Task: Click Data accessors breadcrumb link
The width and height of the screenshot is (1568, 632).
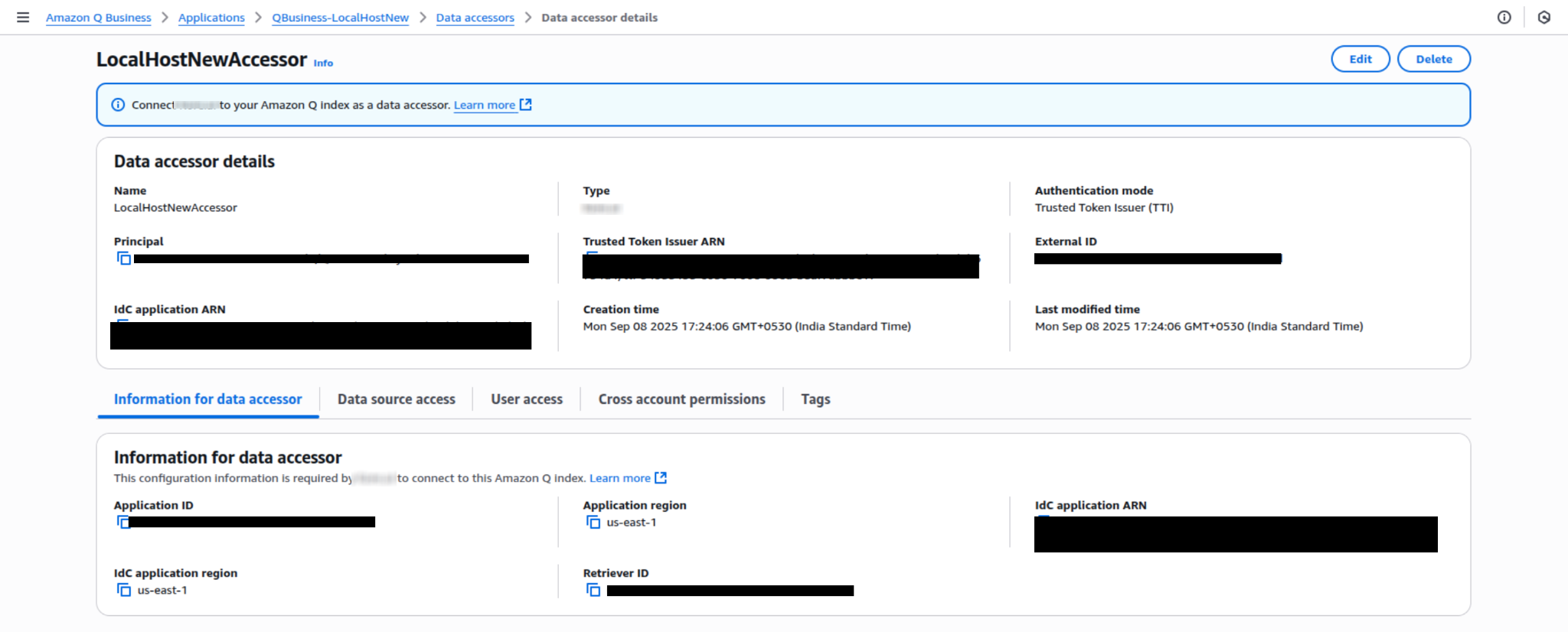Action: click(475, 18)
